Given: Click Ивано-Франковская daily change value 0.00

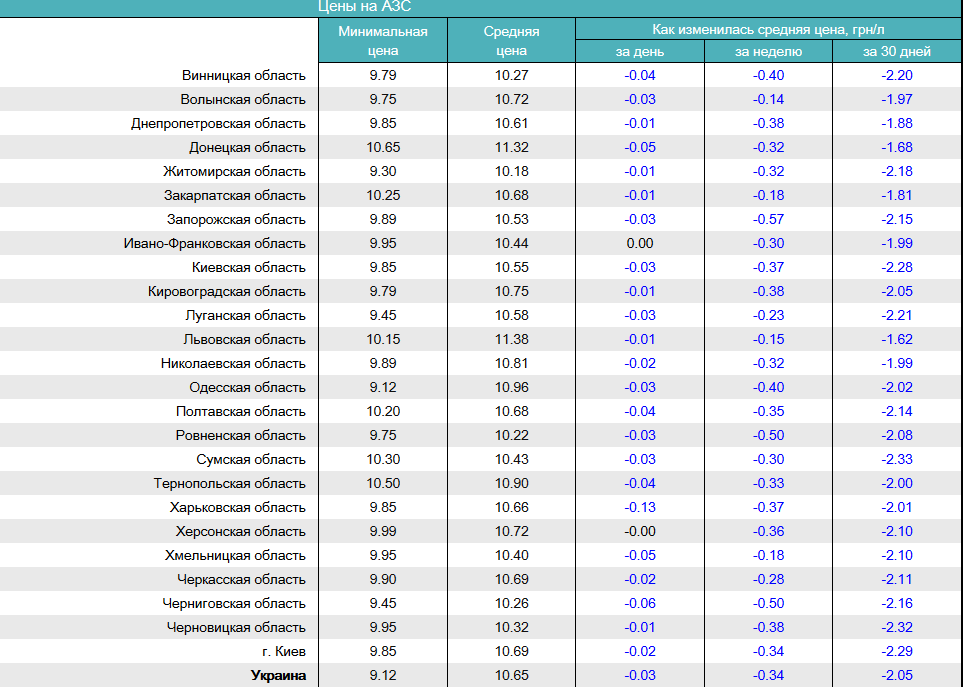Looking at the screenshot, I should pos(640,244).
